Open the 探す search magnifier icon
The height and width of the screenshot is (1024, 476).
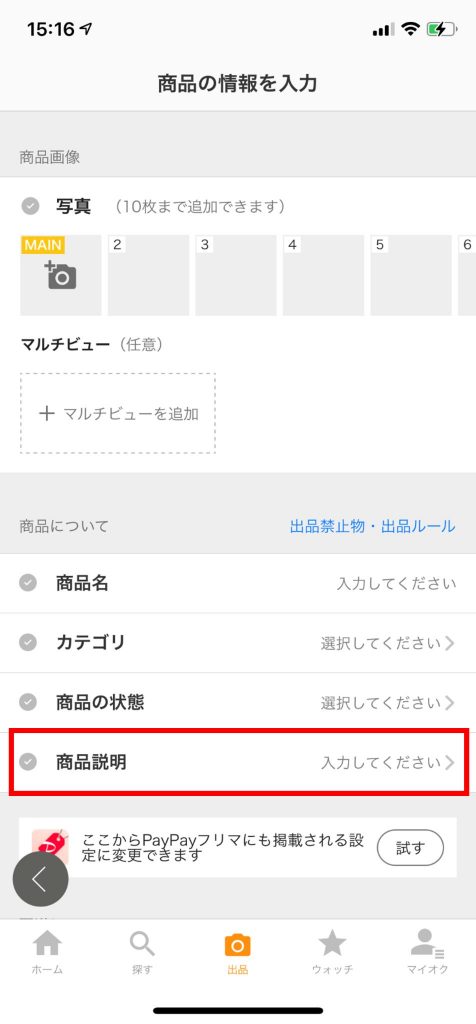point(142,944)
